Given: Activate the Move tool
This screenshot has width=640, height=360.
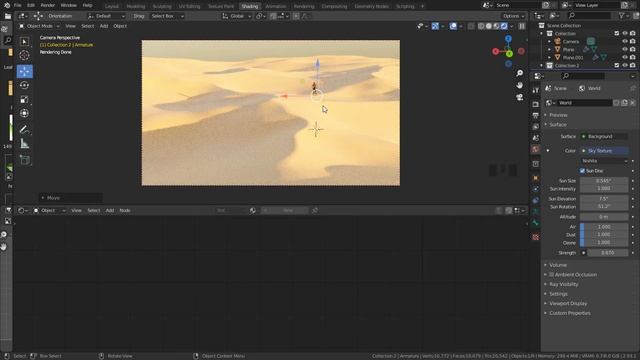Looking at the screenshot, I should click(24, 71).
